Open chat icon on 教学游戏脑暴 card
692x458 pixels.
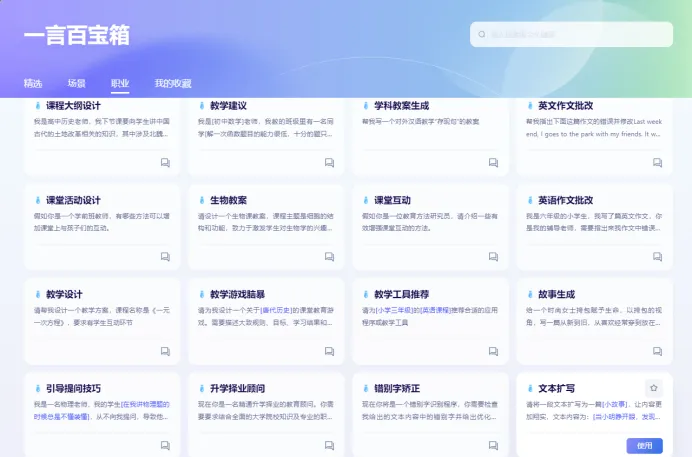coord(329,351)
